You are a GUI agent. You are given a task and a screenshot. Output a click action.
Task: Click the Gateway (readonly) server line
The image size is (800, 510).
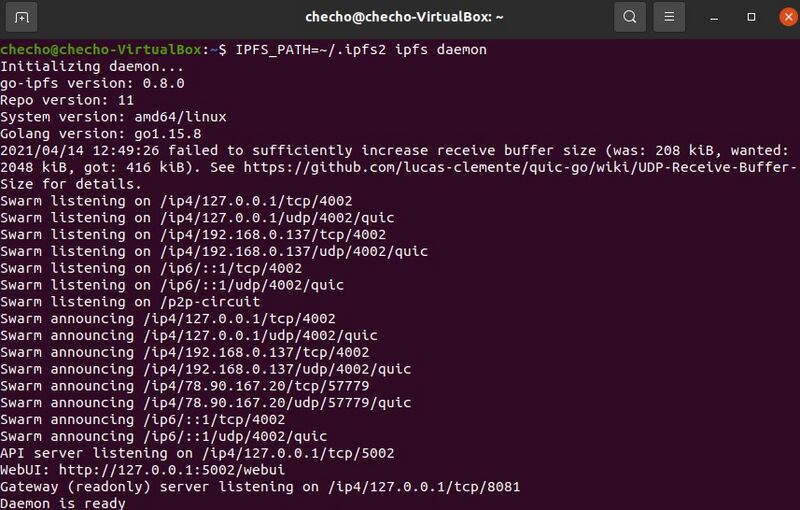click(x=260, y=487)
